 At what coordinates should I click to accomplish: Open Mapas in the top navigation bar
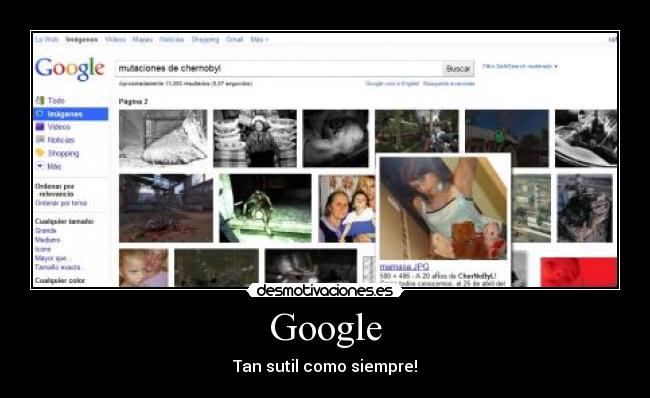click(143, 39)
